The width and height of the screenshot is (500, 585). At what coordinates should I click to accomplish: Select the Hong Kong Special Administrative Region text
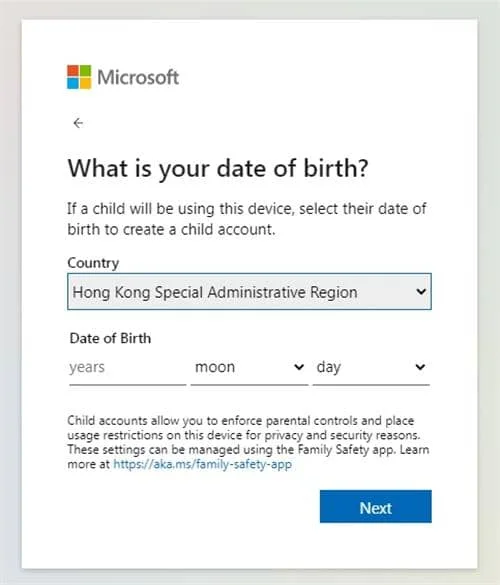[x=215, y=292]
